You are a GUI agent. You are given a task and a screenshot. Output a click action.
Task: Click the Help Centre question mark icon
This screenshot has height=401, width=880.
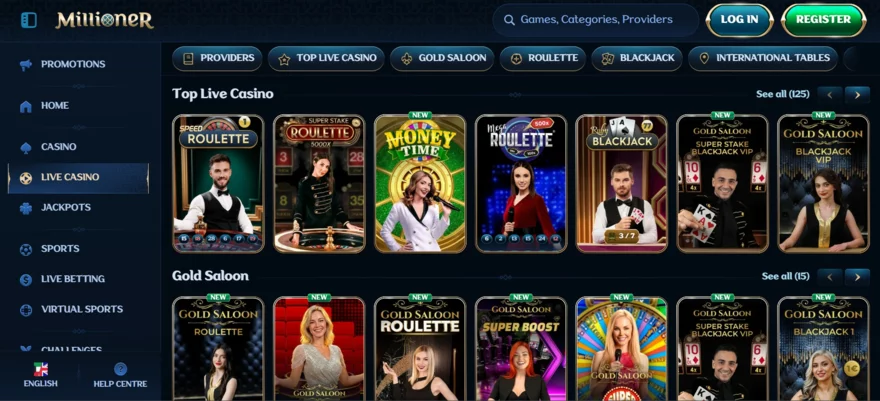point(120,369)
